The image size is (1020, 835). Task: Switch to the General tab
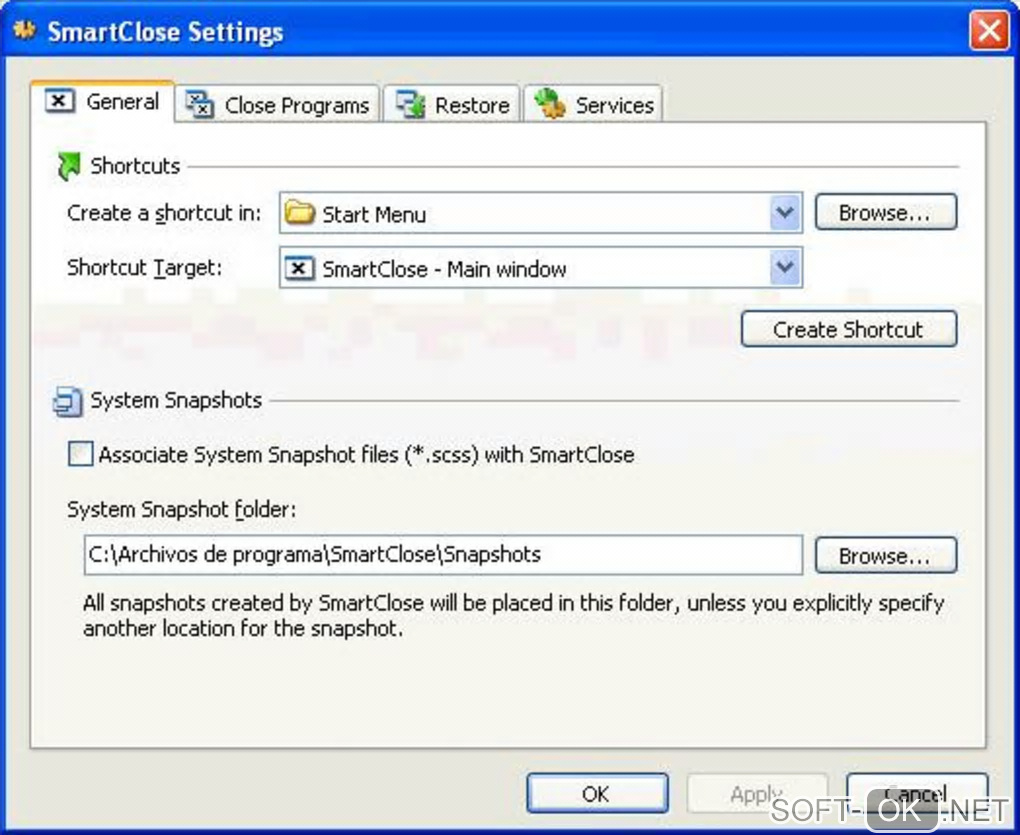(x=103, y=101)
